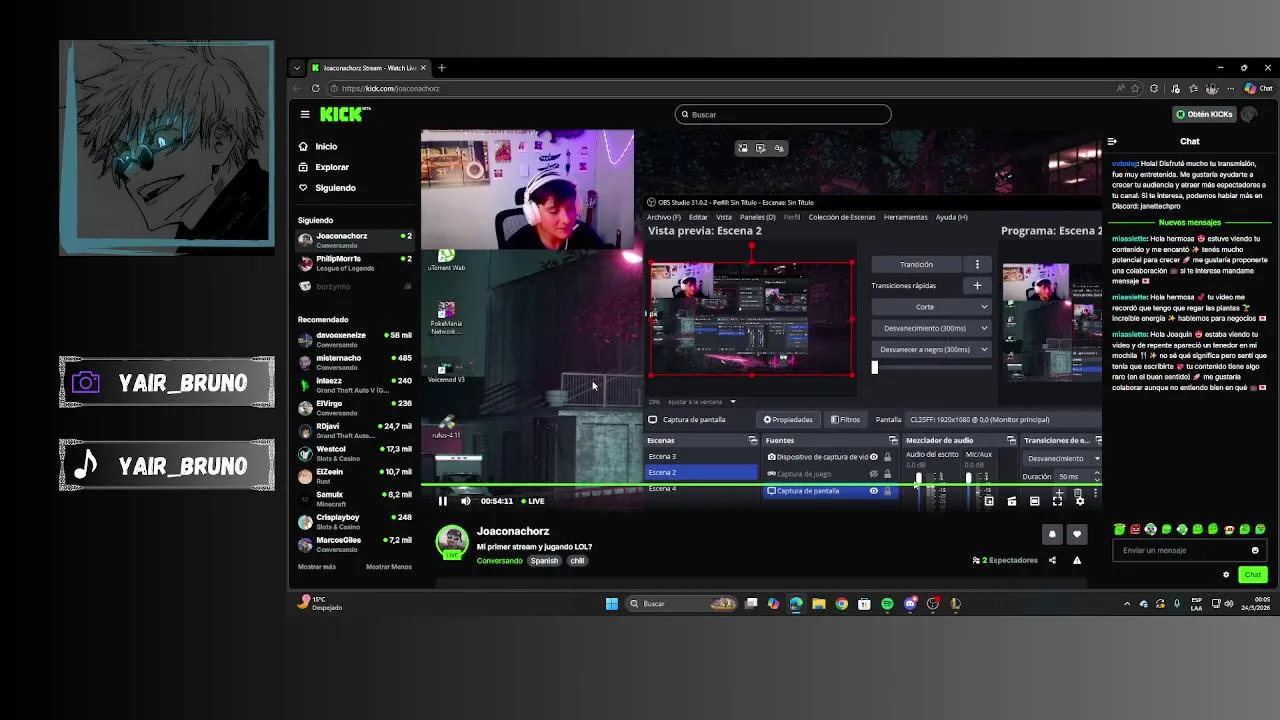Open OBS Editar menu

pyautogui.click(x=698, y=217)
